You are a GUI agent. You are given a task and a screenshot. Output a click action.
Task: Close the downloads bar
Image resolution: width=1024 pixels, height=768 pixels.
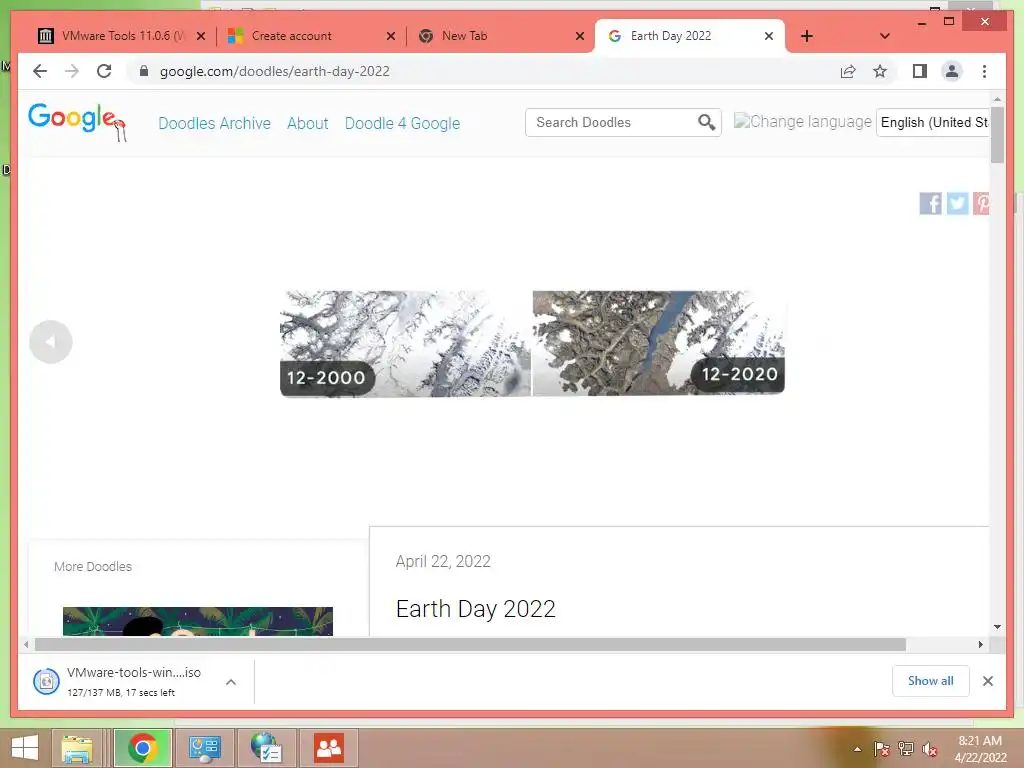[x=987, y=681]
